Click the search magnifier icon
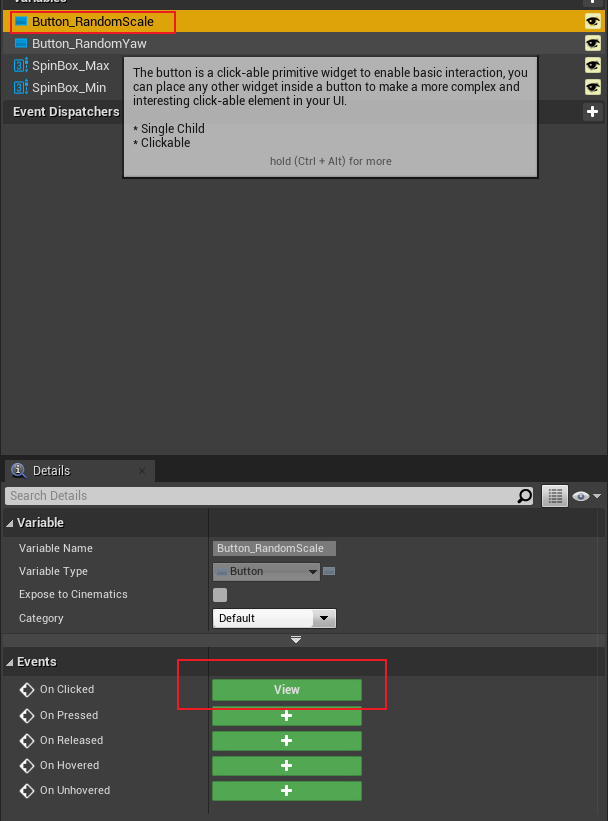608x821 pixels. (524, 495)
